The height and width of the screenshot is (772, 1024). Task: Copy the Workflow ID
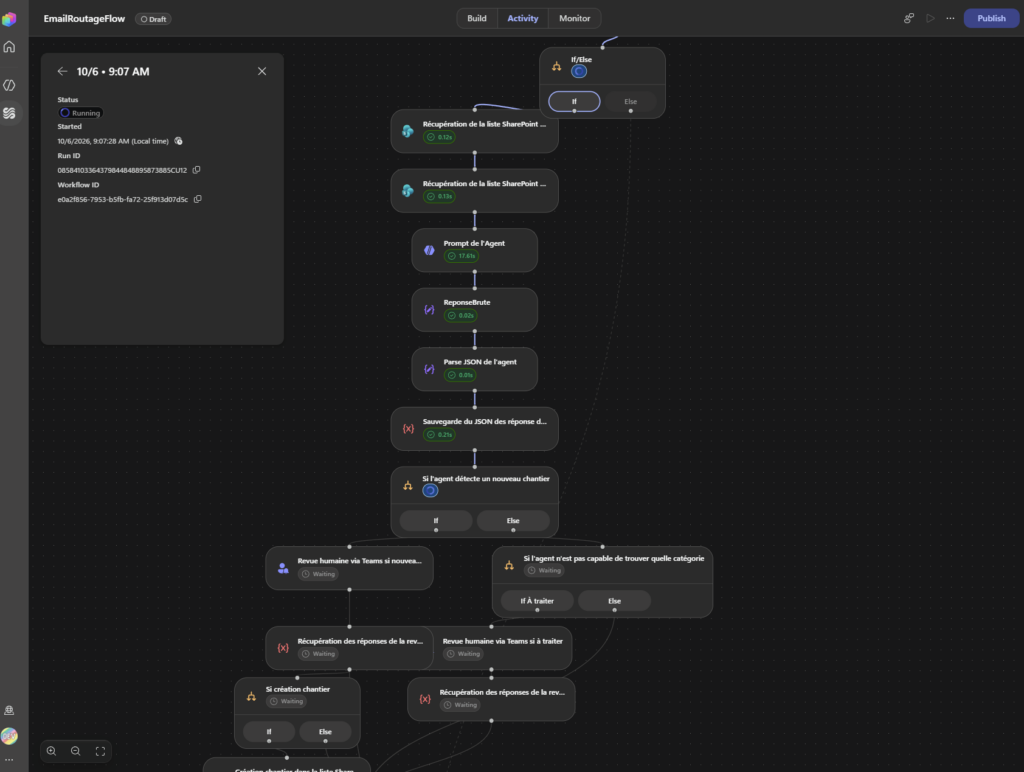[x=197, y=199]
